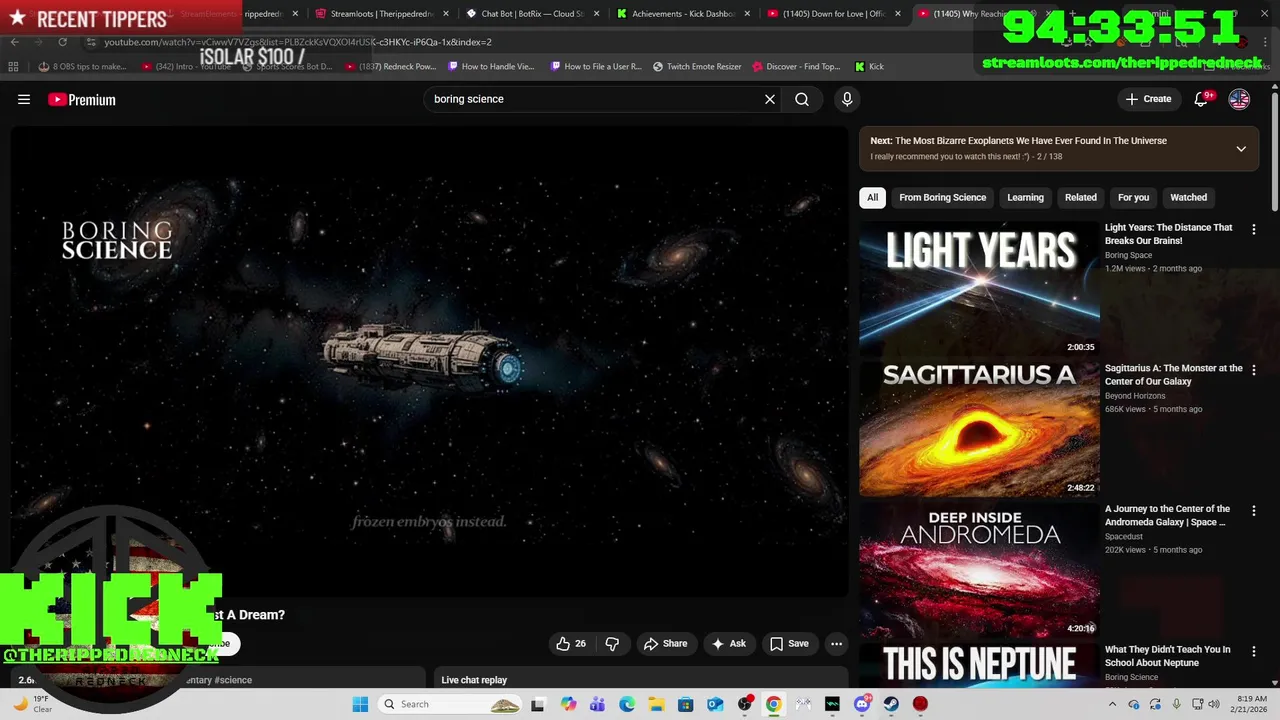
Task: Open Discover - Find Top... bookmark
Action: point(796,66)
